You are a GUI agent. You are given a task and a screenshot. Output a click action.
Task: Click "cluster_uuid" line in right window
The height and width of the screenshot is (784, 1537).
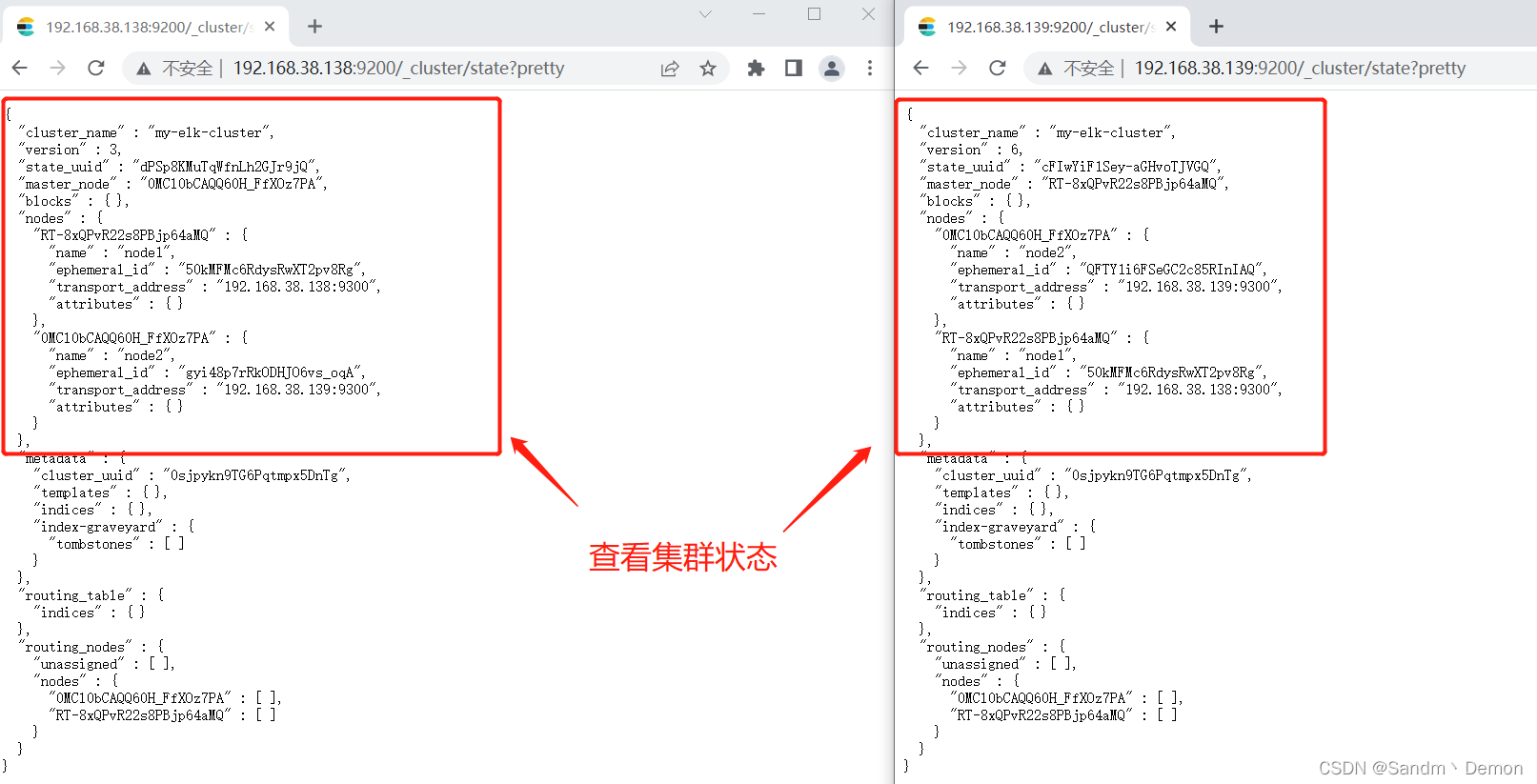pyautogui.click(x=1093, y=475)
